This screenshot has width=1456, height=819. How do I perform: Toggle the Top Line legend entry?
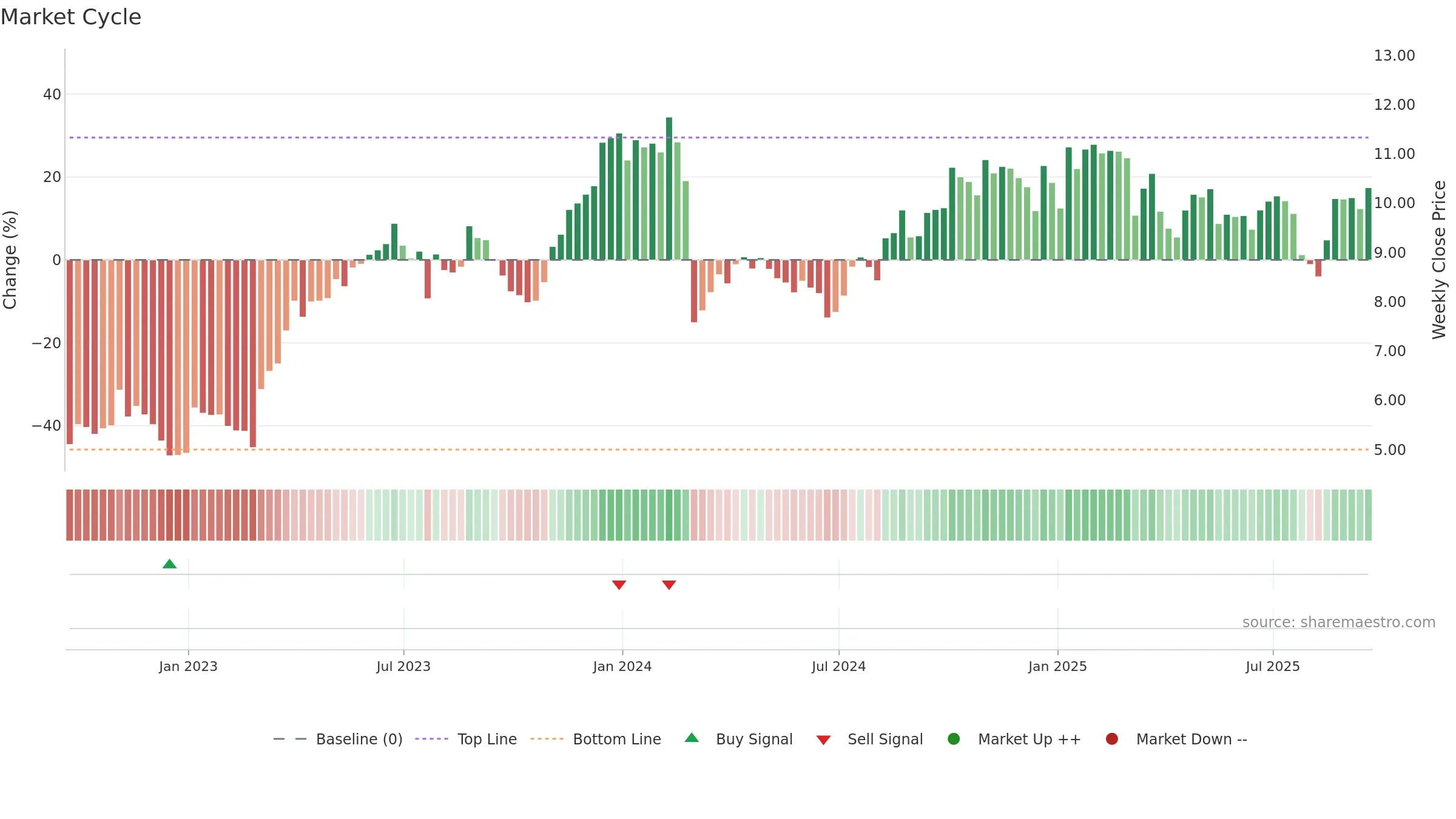(466, 739)
